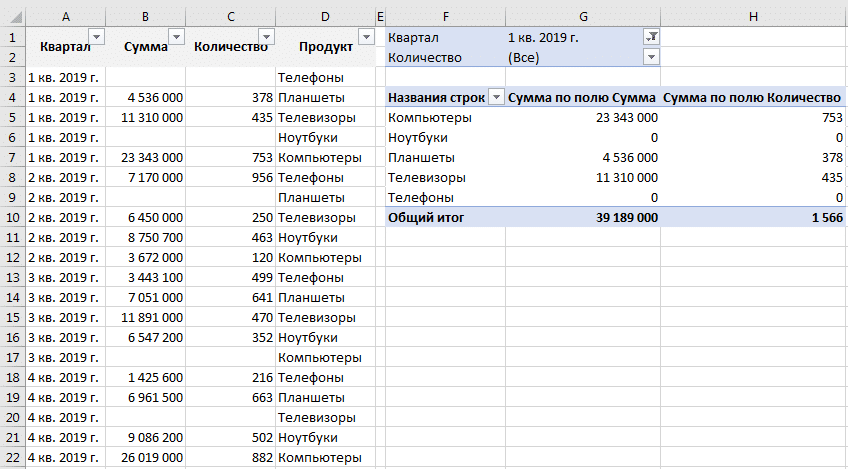Select the grand total cell 39 189 000
The width and height of the screenshot is (848, 469).
coord(622,217)
